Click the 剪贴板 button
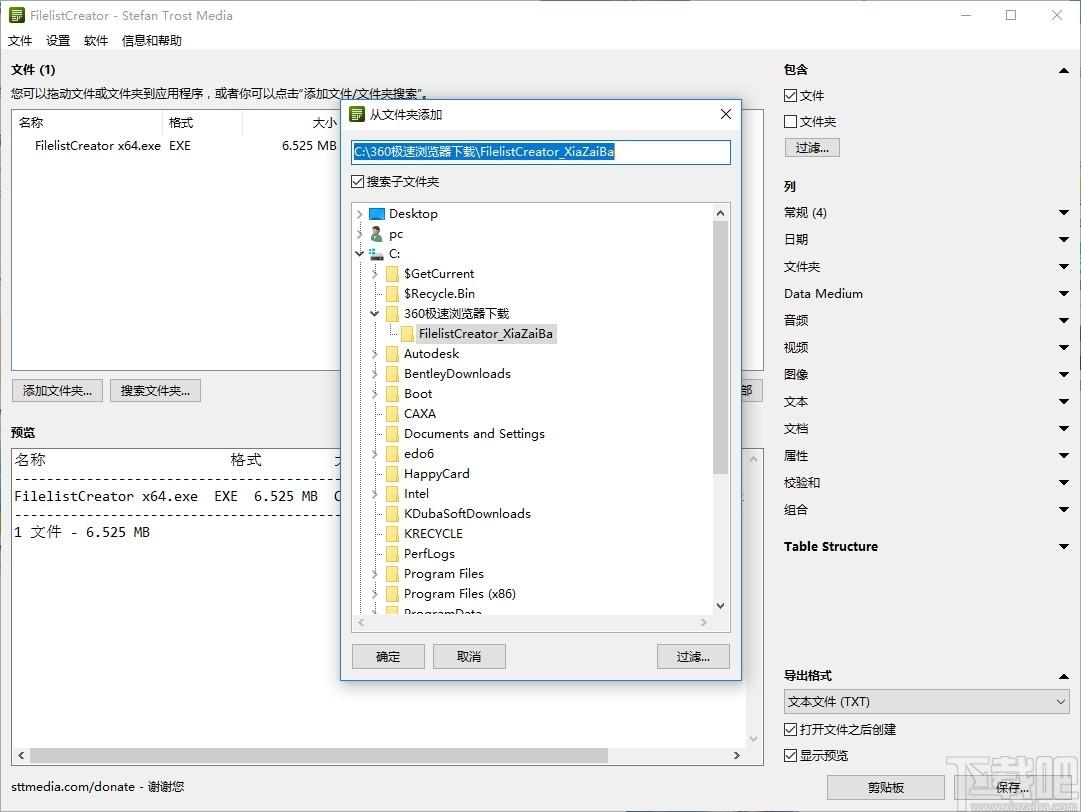 point(886,787)
